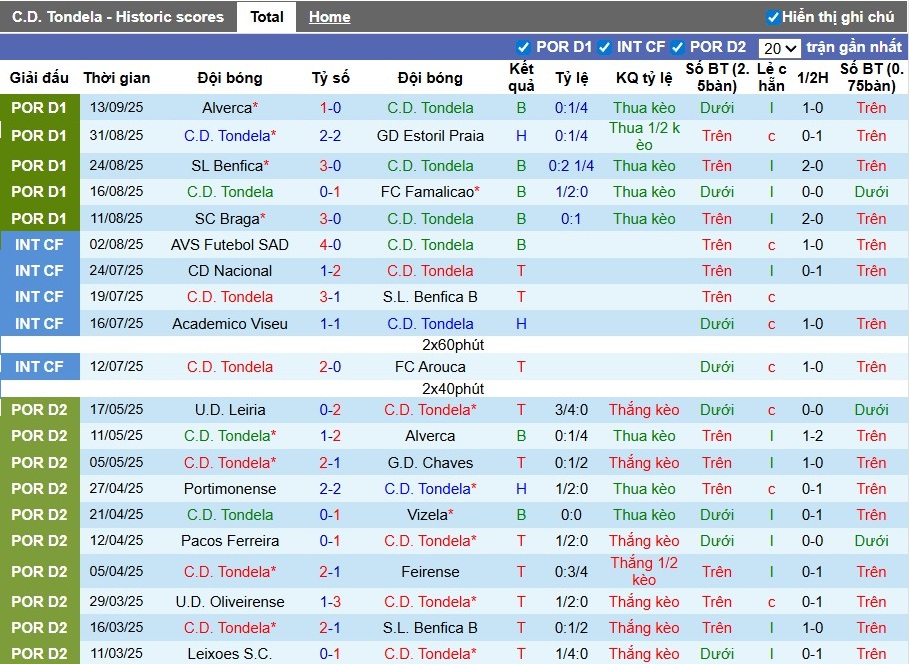Switch to the Home tab
Screen dimensions: 909x664
pyautogui.click(x=329, y=17)
